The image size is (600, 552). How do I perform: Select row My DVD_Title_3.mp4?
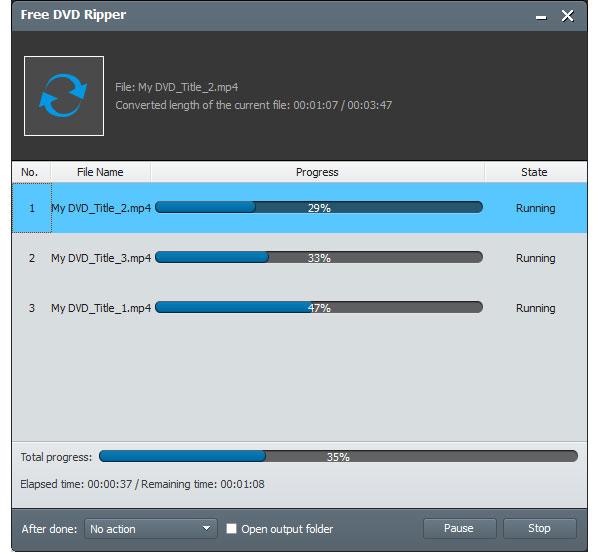[x=300, y=258]
